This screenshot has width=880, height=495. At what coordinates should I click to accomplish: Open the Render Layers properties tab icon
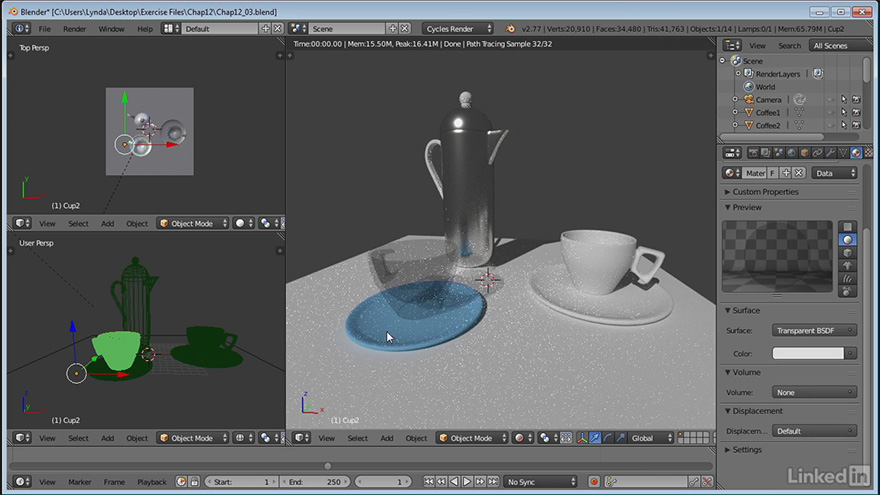point(766,153)
